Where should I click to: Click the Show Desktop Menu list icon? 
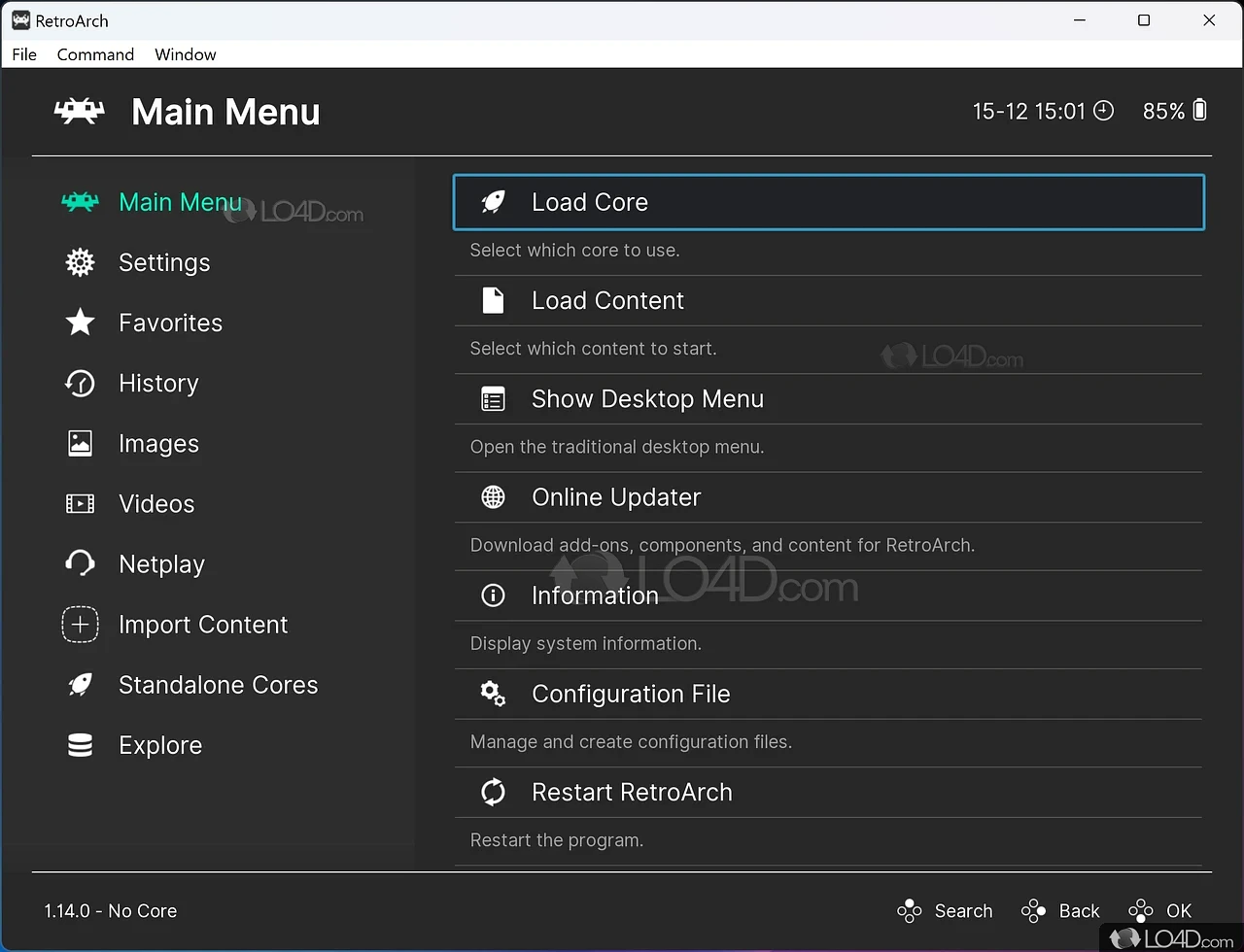tap(493, 398)
